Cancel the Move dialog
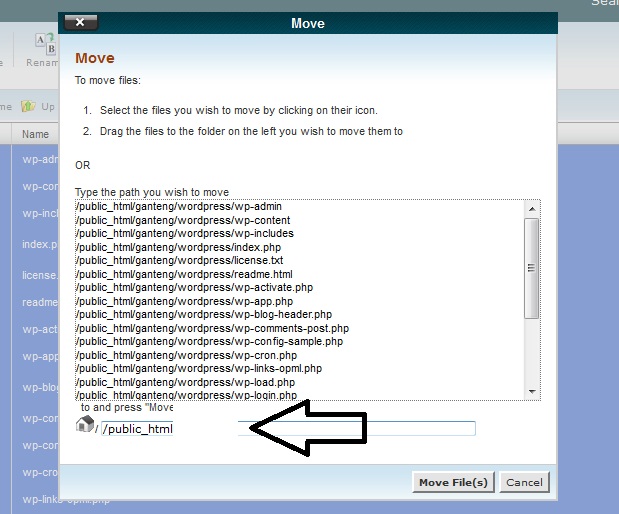 point(524,482)
